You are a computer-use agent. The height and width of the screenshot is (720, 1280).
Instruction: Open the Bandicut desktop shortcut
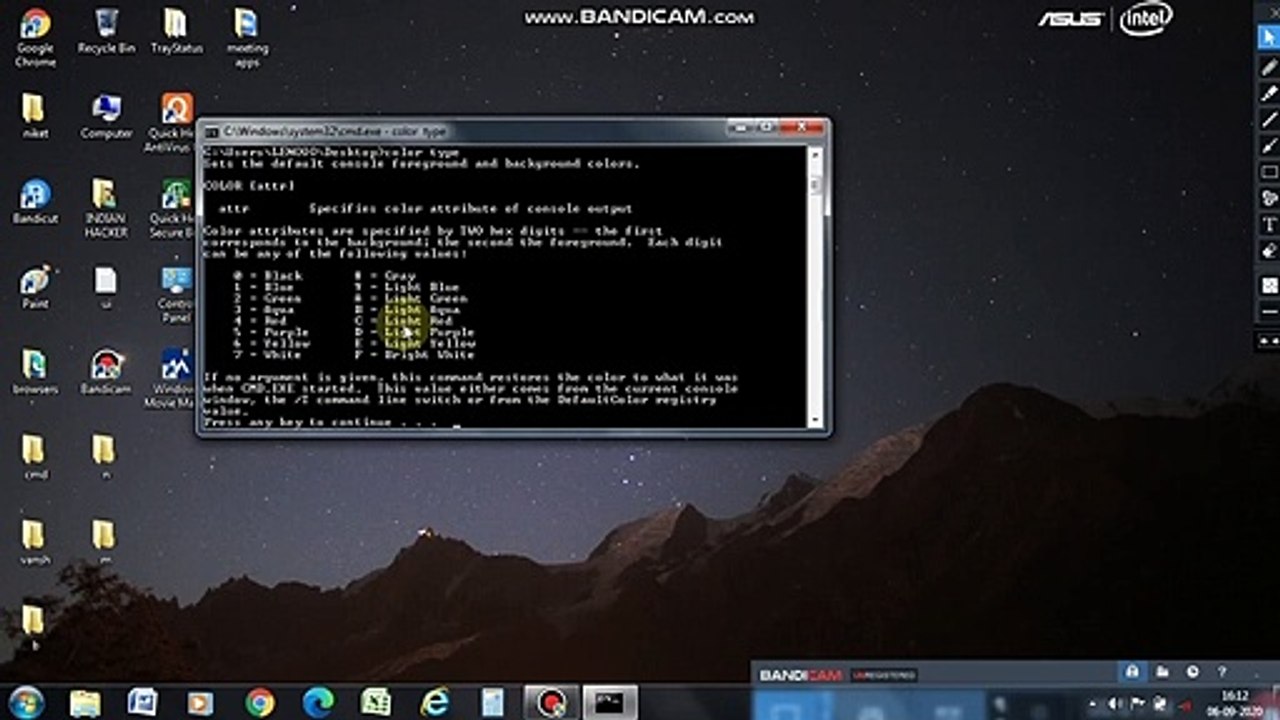pyautogui.click(x=35, y=201)
